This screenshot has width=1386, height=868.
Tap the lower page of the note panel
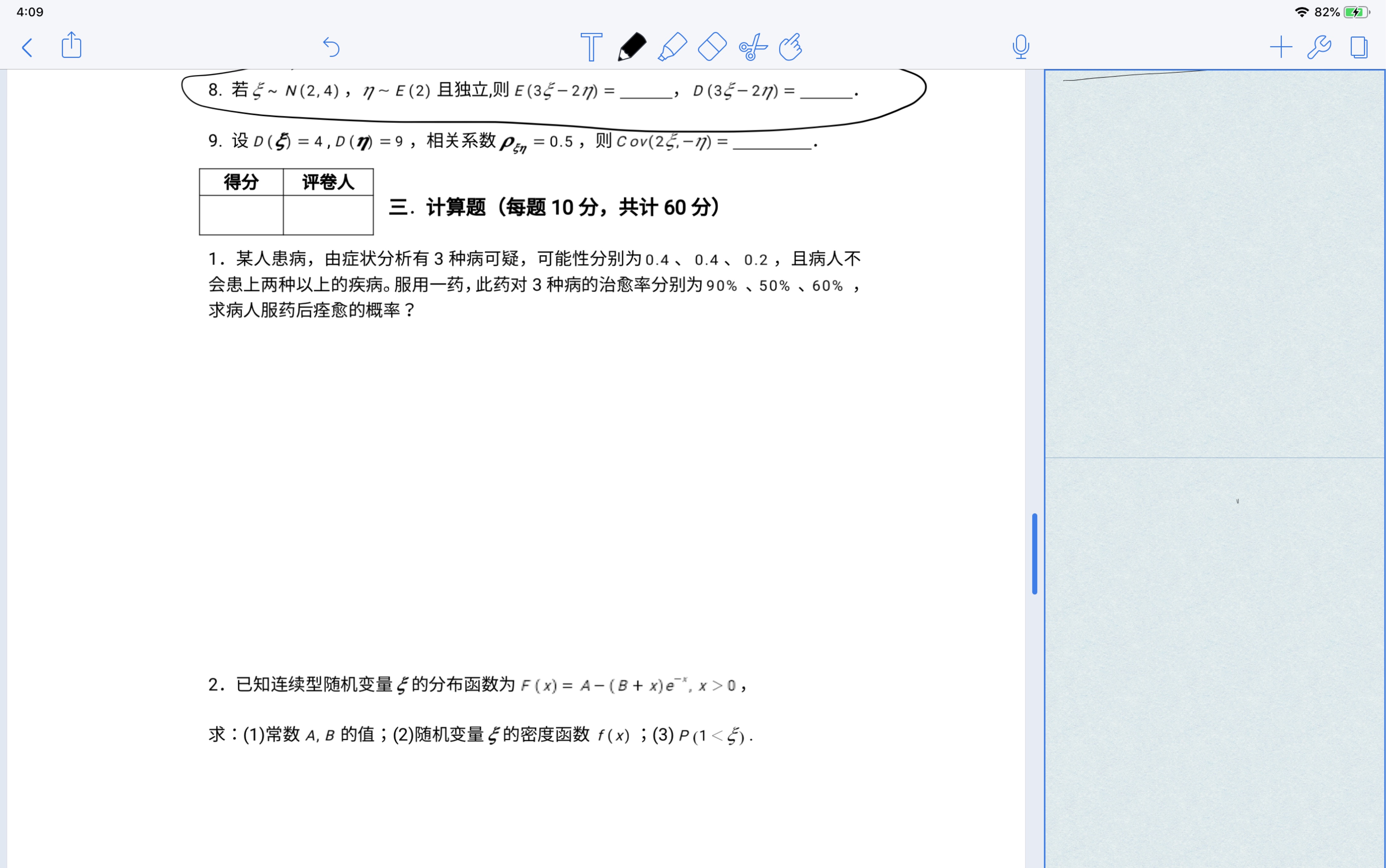click(x=1214, y=663)
